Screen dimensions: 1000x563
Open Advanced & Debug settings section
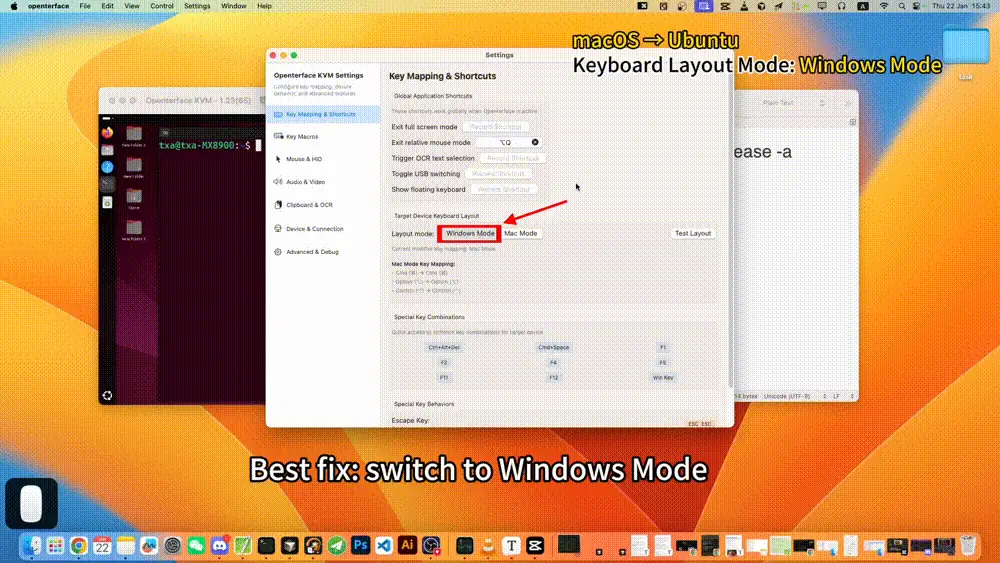[312, 252]
